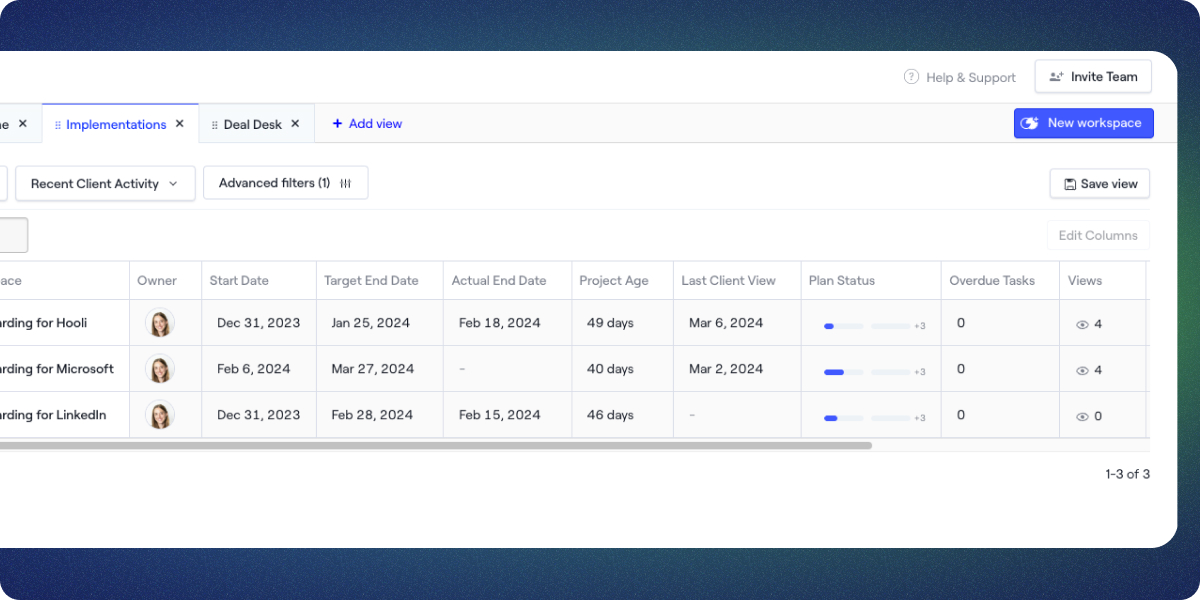1200x600 pixels.
Task: Click the Save view button
Action: [1100, 184]
